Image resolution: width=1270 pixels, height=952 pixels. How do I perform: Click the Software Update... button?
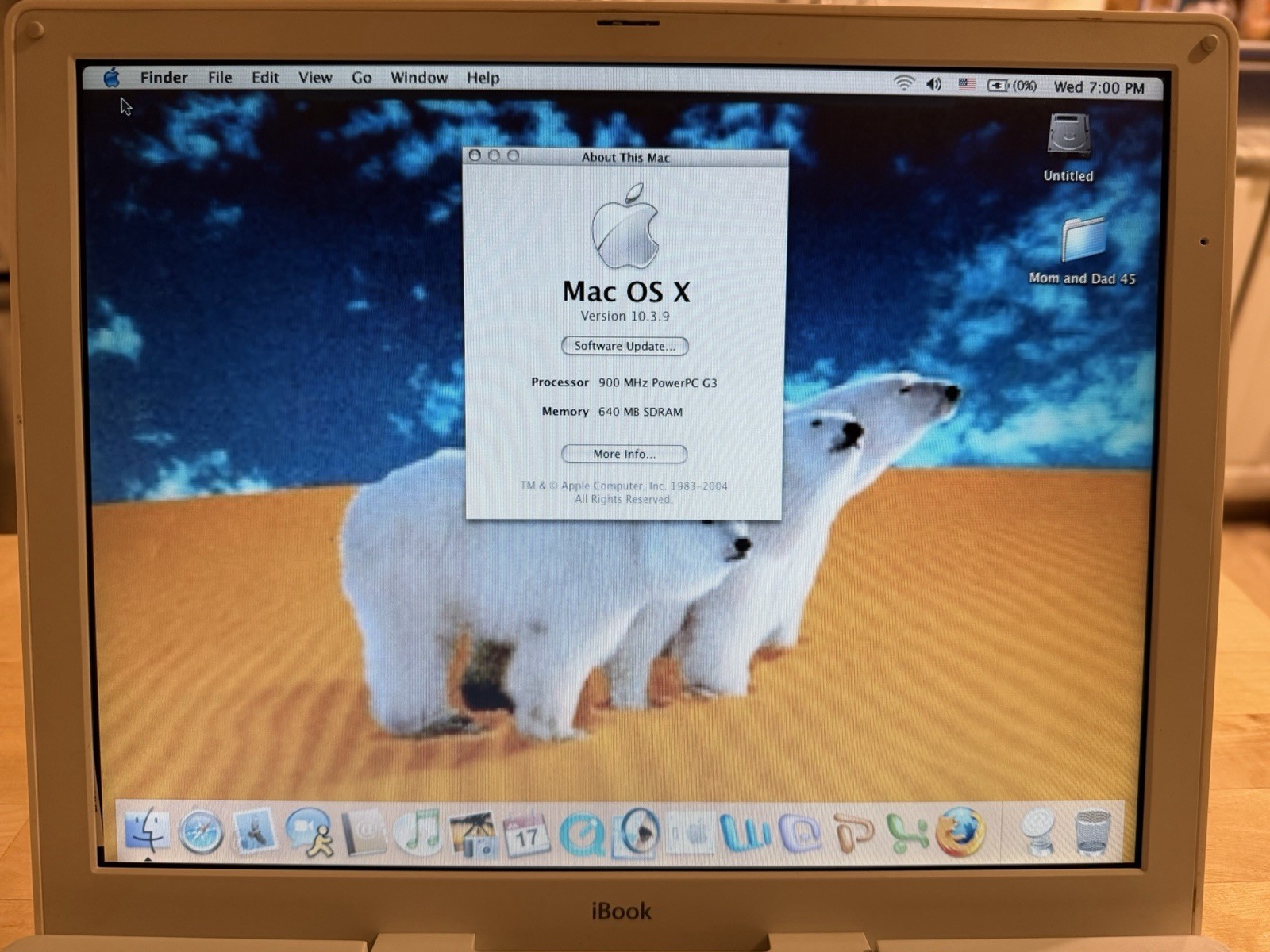pos(625,346)
